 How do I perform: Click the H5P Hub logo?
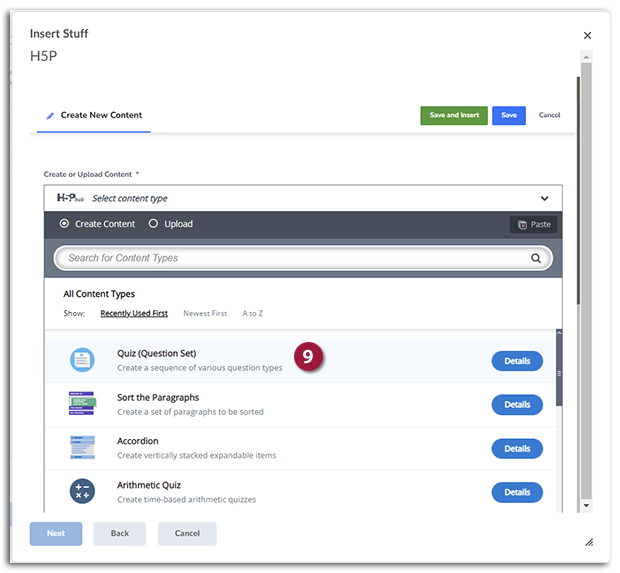pyautogui.click(x=70, y=198)
